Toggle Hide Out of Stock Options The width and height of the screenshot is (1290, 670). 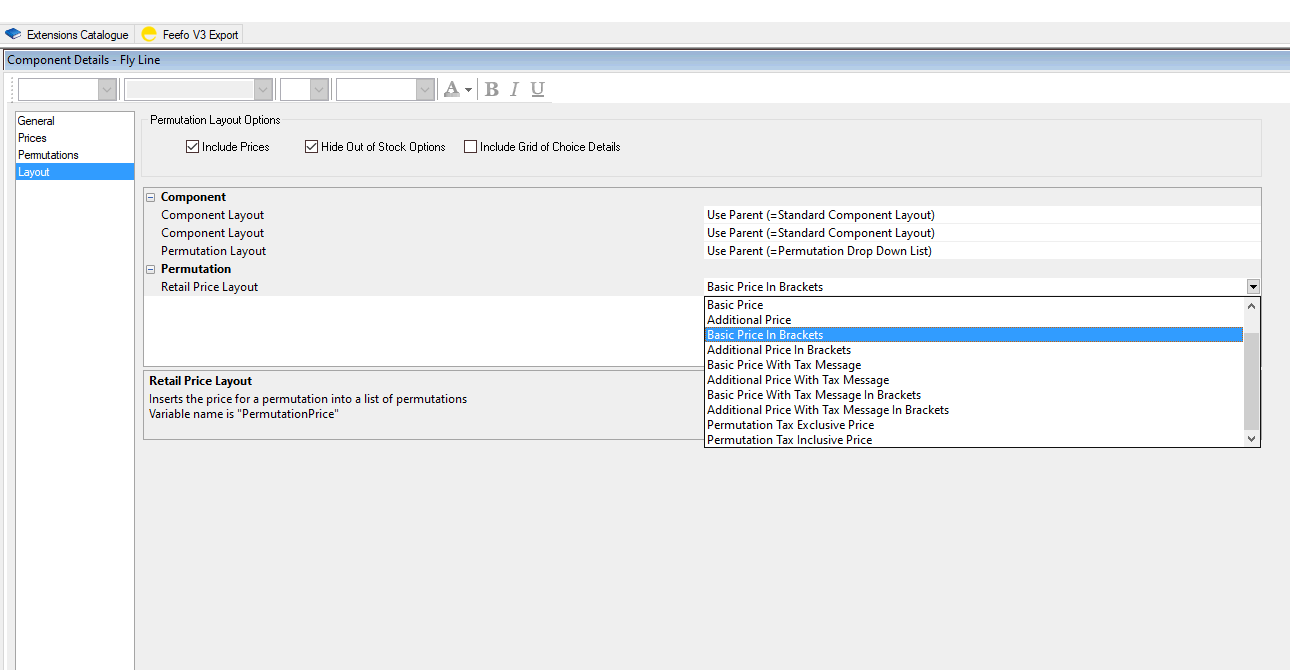pos(312,147)
